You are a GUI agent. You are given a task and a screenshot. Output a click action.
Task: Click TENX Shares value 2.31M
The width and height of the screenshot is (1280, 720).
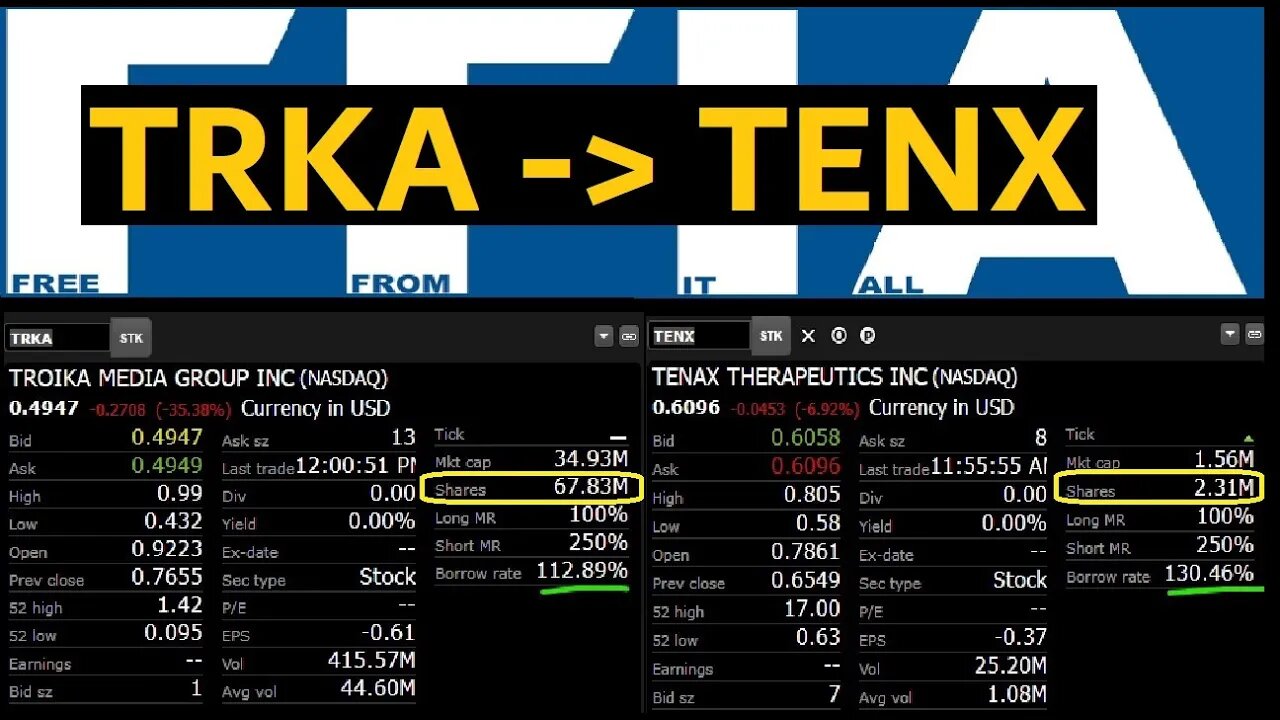[1224, 489]
